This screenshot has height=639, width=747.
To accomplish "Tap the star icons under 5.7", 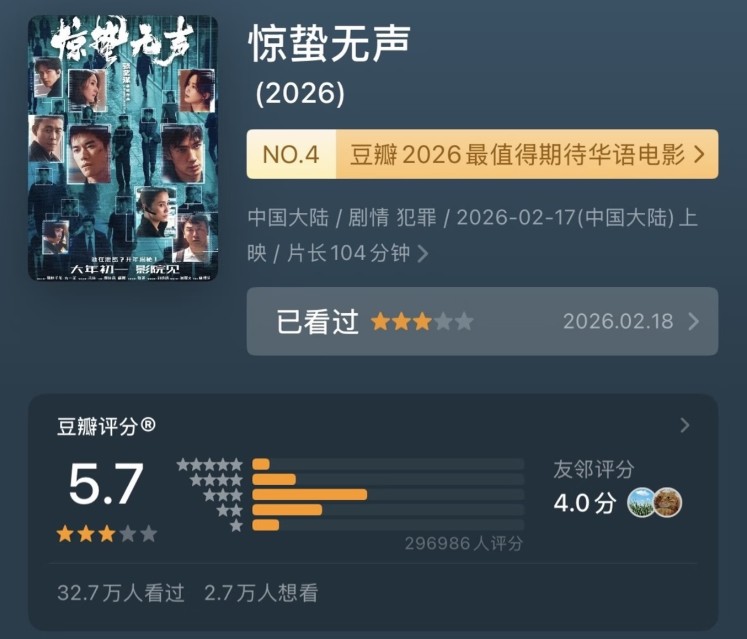I will [x=107, y=534].
